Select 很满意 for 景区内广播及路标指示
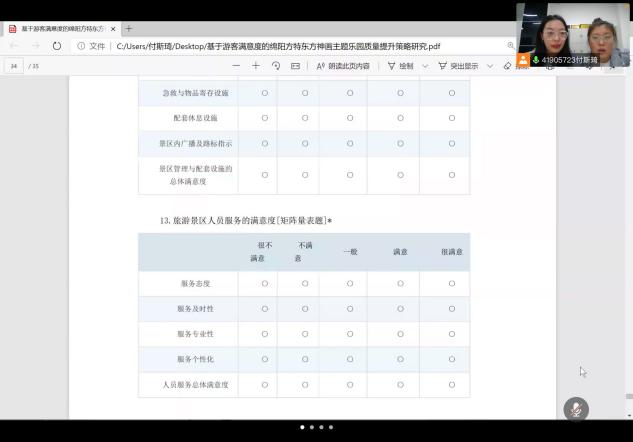Screen dimensions: 633x442 [x=452, y=143]
